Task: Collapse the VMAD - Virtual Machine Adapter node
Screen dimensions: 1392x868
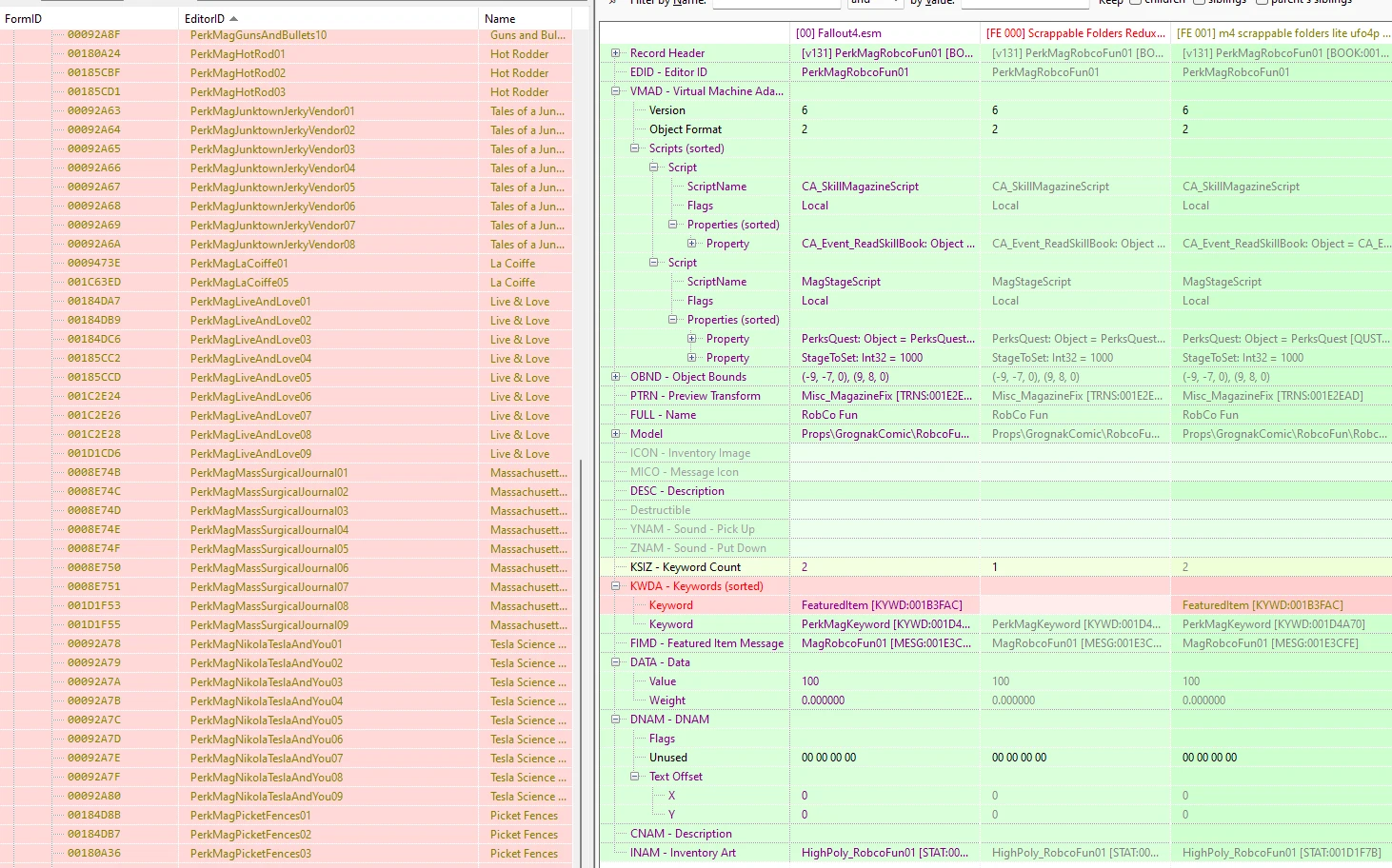Action: click(x=615, y=91)
